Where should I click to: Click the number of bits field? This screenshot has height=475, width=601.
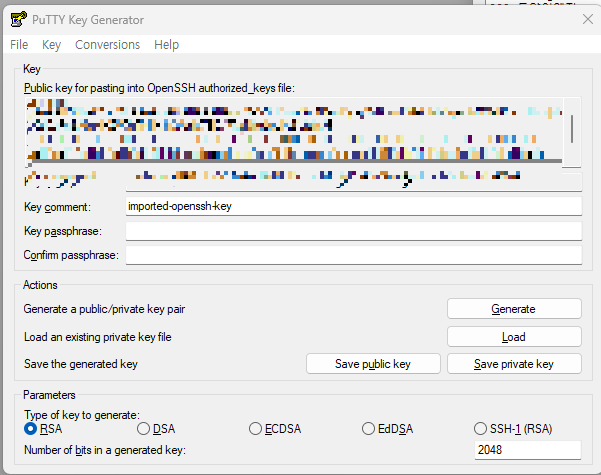[528, 450]
